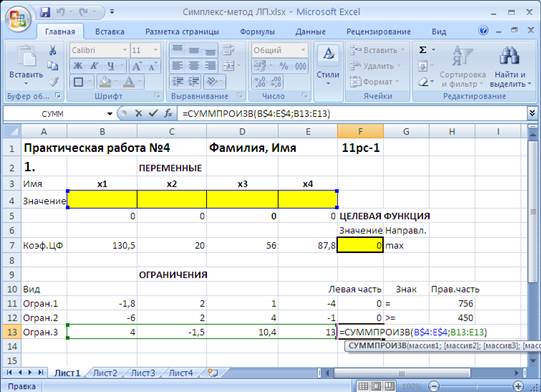This screenshot has width=541, height=392.
Task: Click the Borders icon
Action: pyautogui.click(x=78, y=82)
